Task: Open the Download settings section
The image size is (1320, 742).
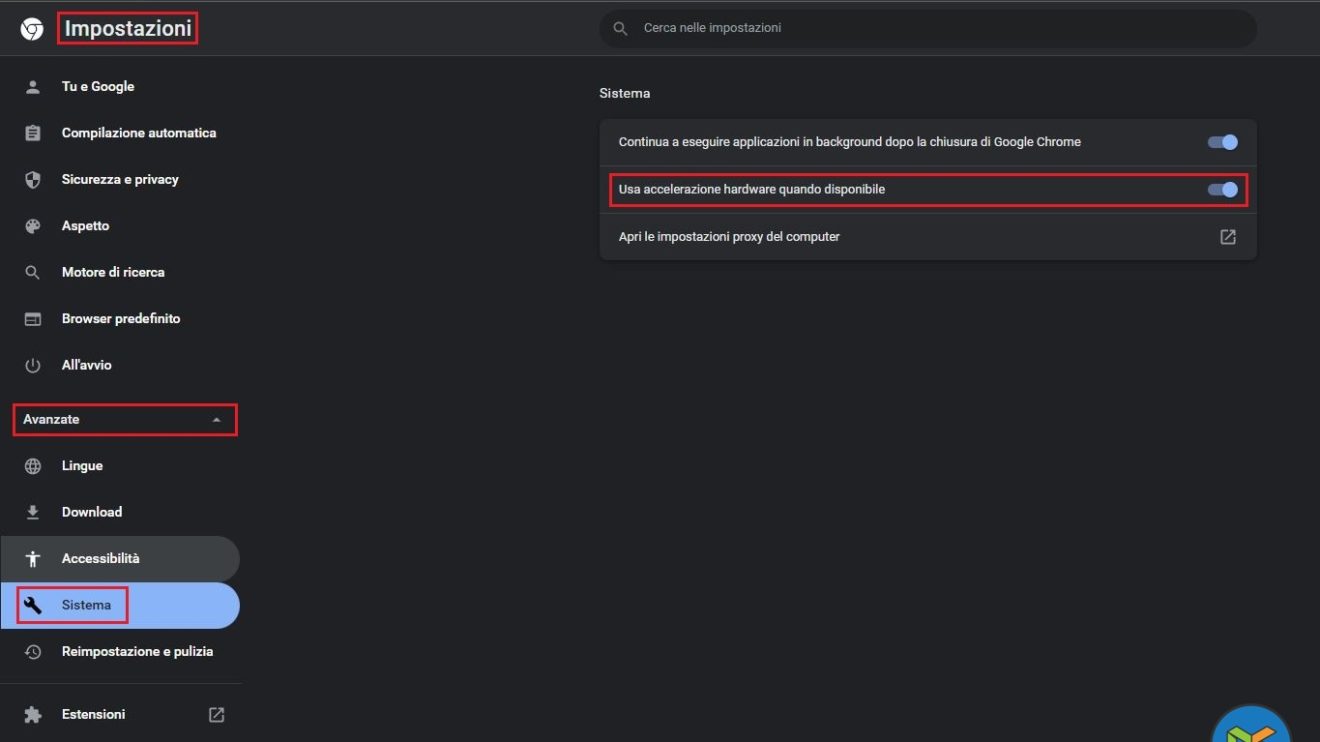Action: coord(92,512)
